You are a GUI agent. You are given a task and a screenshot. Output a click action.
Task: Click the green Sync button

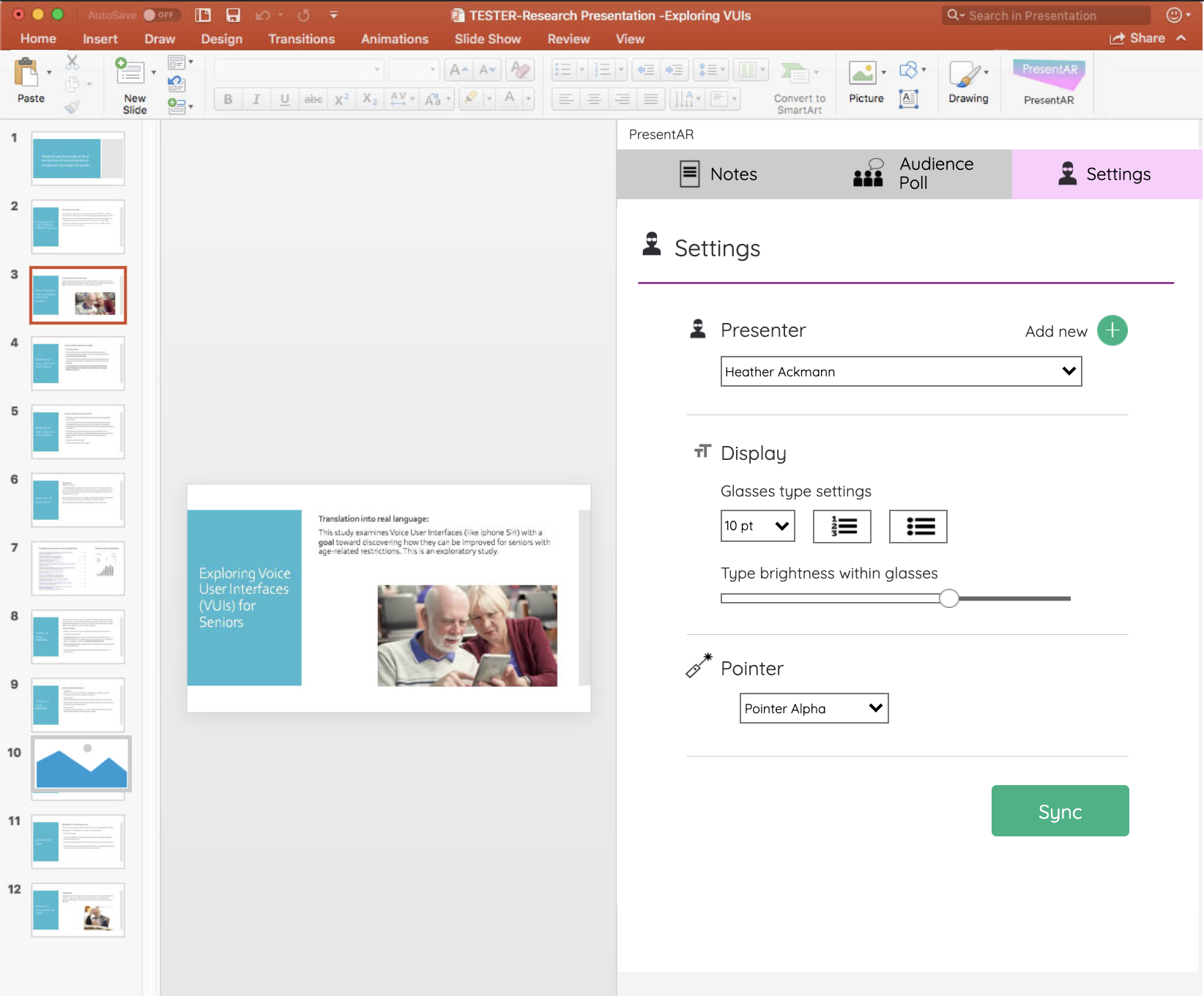1060,811
